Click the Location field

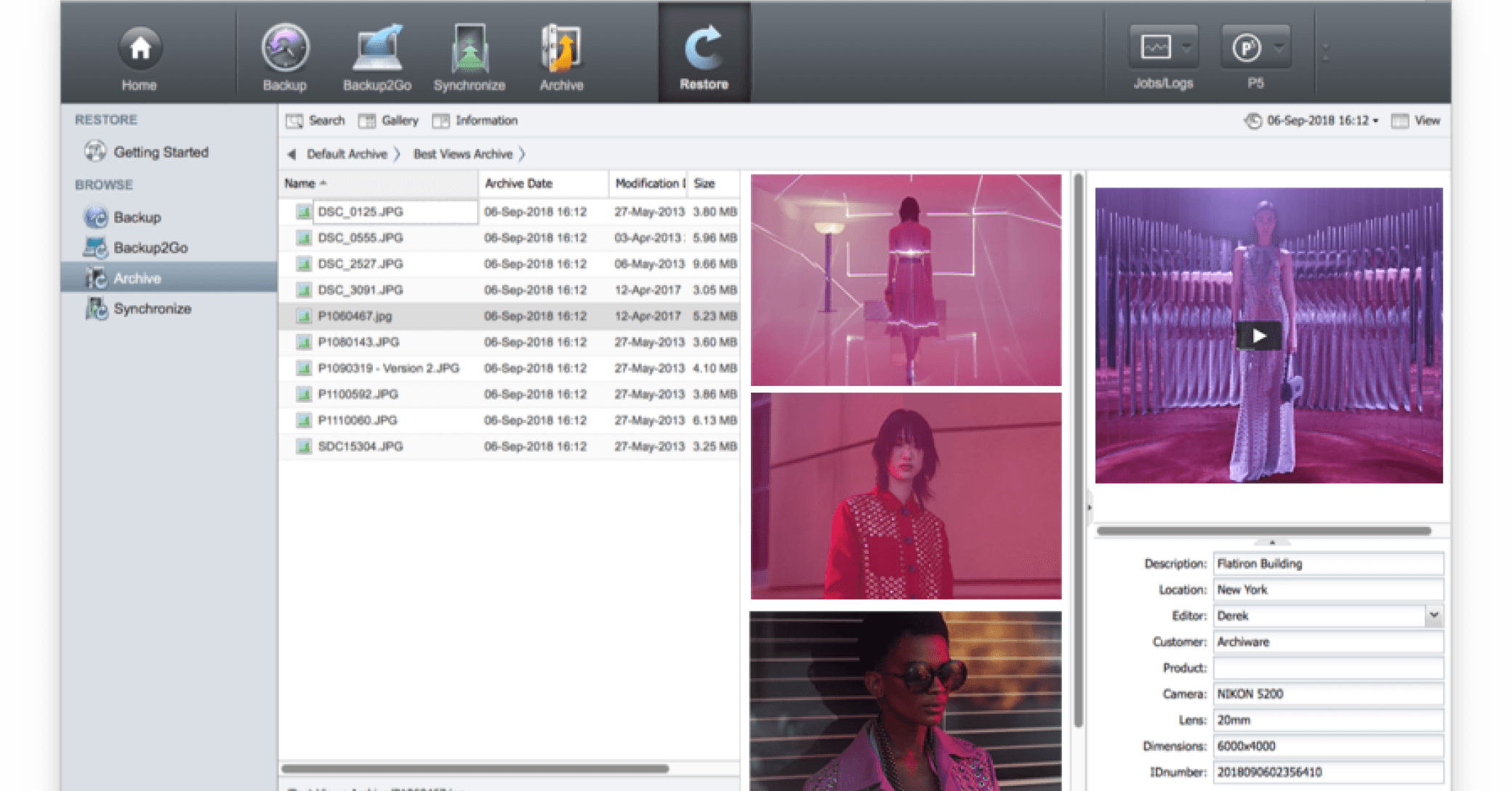tap(1328, 590)
